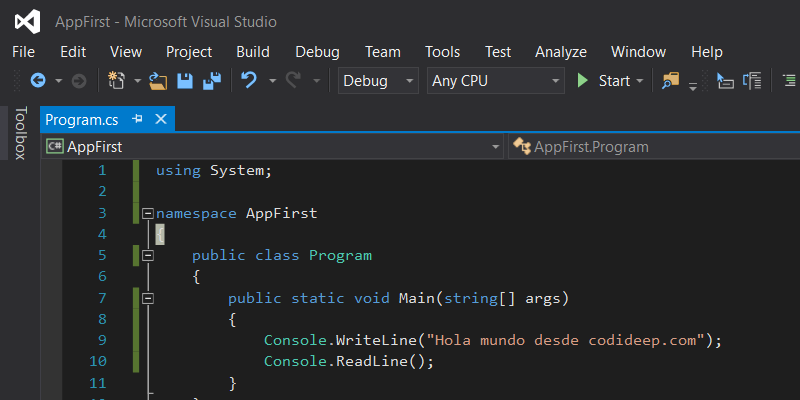
Task: Close the Program.cs tab
Action: pos(159,119)
